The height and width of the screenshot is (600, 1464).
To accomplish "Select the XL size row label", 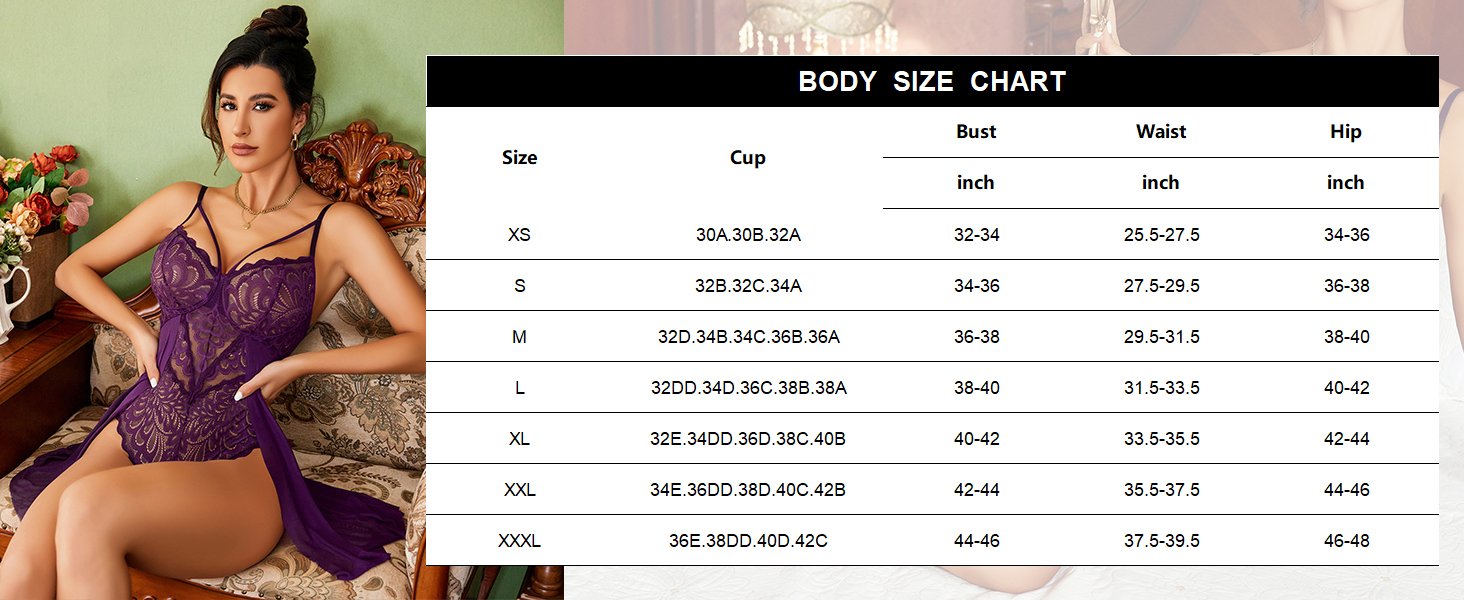I will click(519, 439).
